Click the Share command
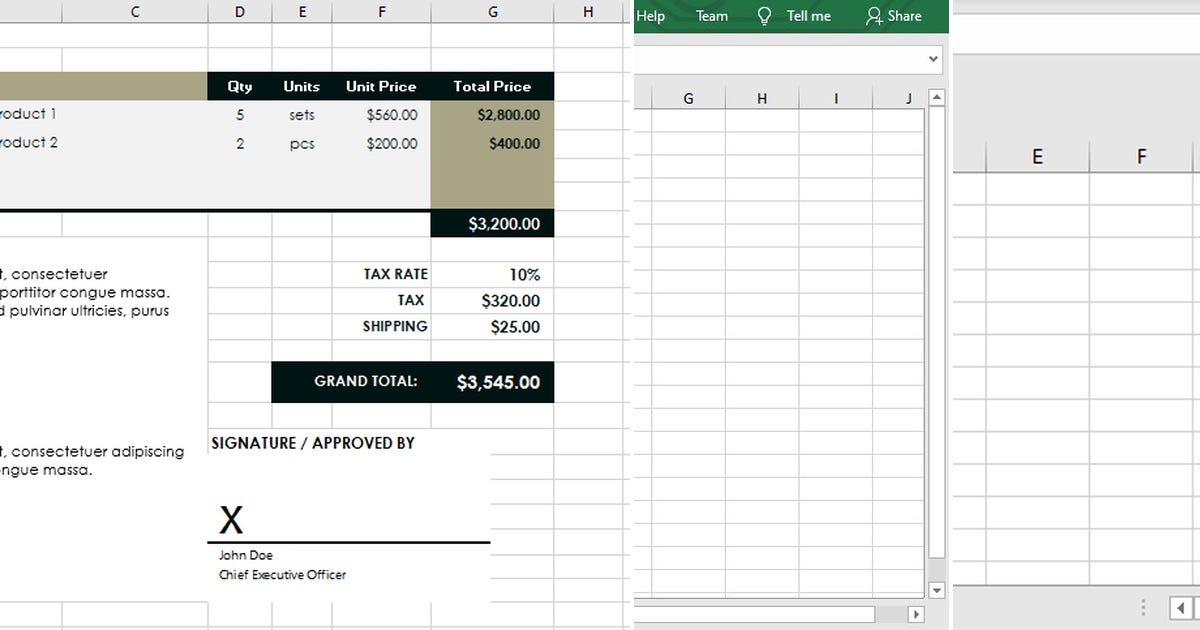1200x630 pixels. (x=891, y=15)
